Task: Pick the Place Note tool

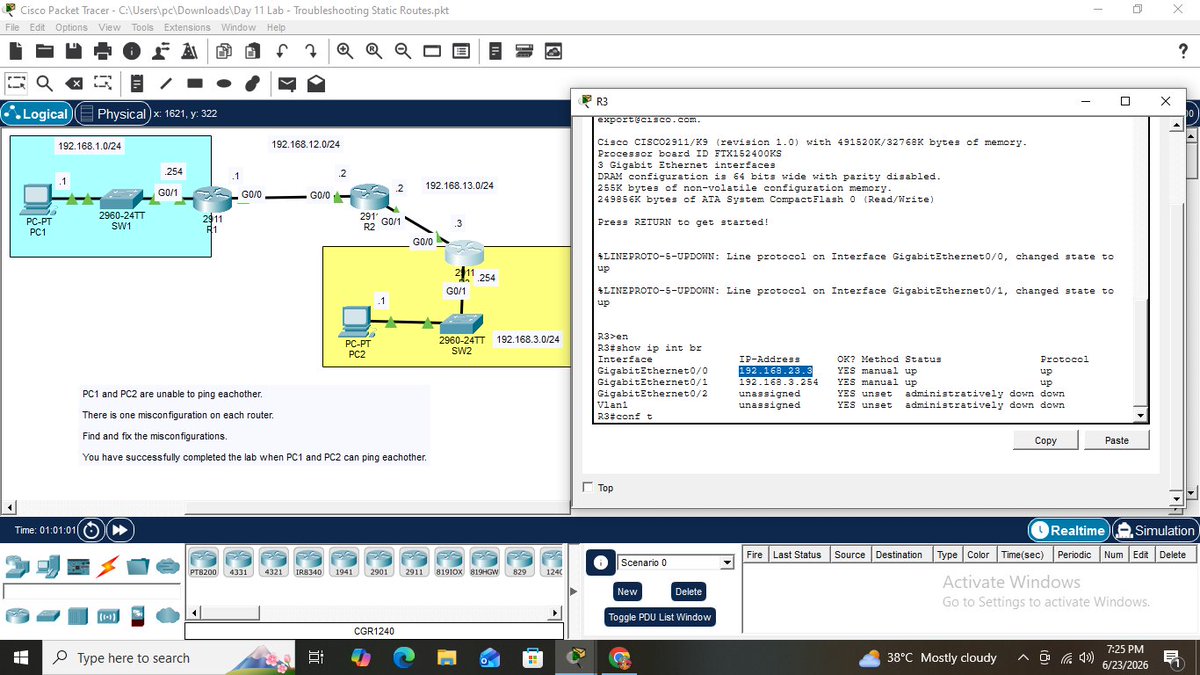Action: point(137,84)
